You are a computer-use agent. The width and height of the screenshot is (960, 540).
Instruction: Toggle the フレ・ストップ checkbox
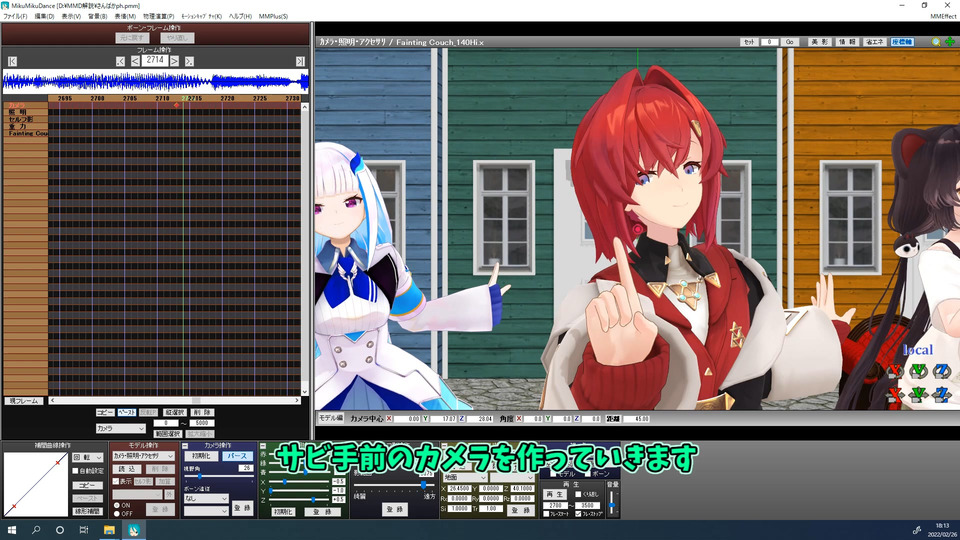(578, 514)
